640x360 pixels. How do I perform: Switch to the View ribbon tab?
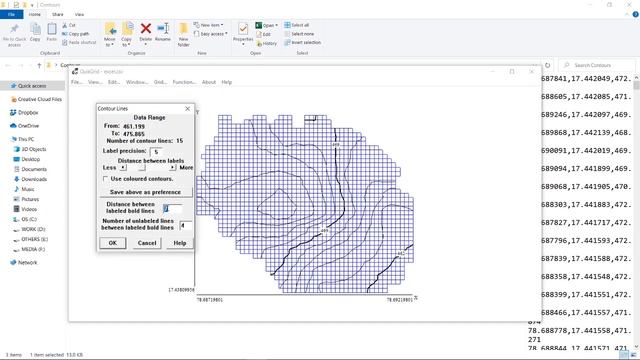[x=79, y=14]
